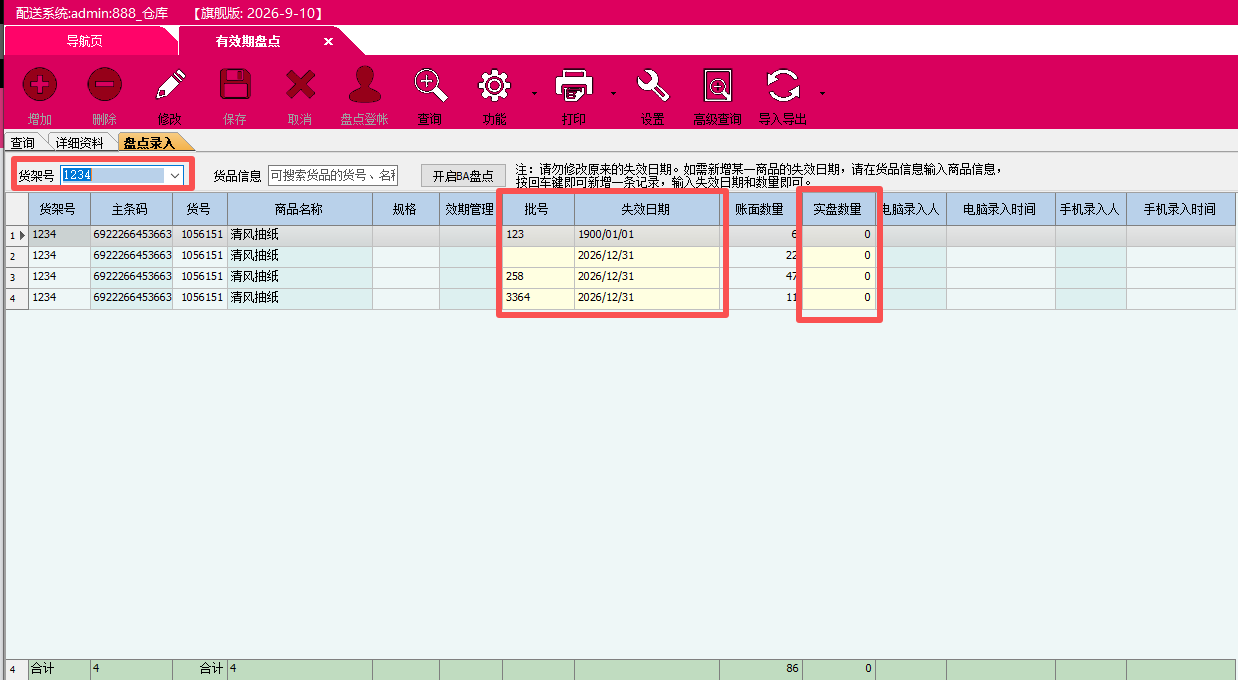Click the 批号 column header
The image size is (1238, 680).
tap(538, 209)
